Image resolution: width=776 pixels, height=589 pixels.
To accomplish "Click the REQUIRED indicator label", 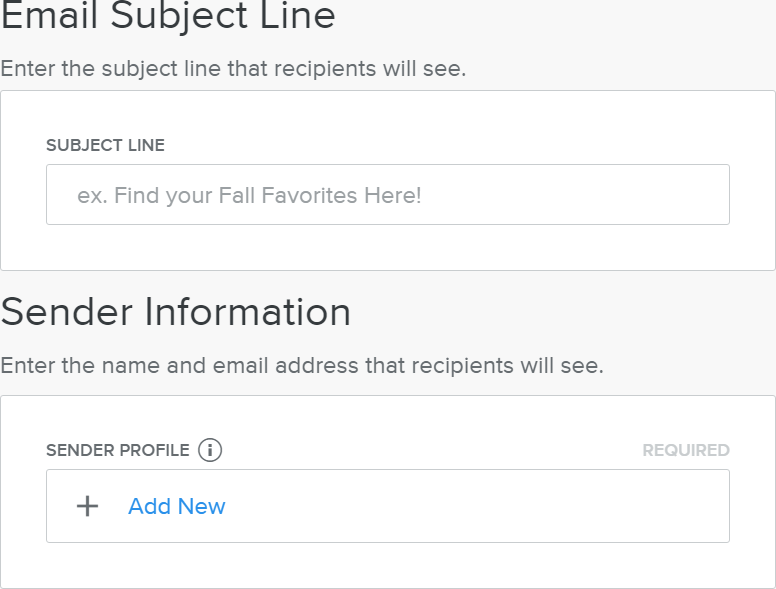I will coord(685,450).
